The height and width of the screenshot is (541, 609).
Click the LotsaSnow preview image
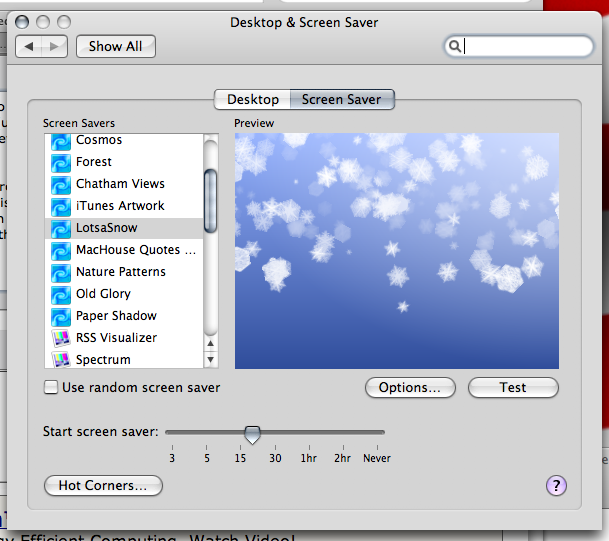click(397, 251)
